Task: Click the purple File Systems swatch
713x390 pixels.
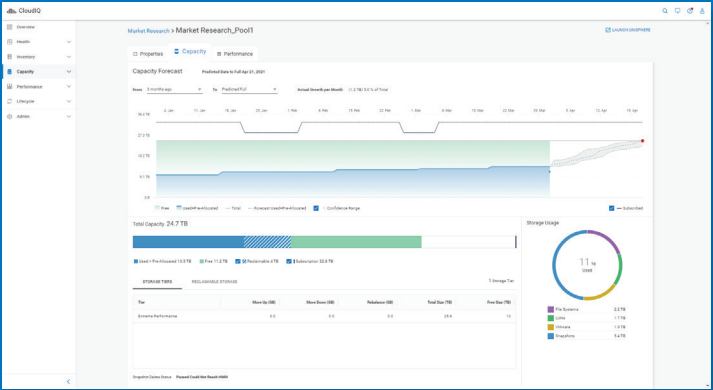Action: [x=551, y=310]
